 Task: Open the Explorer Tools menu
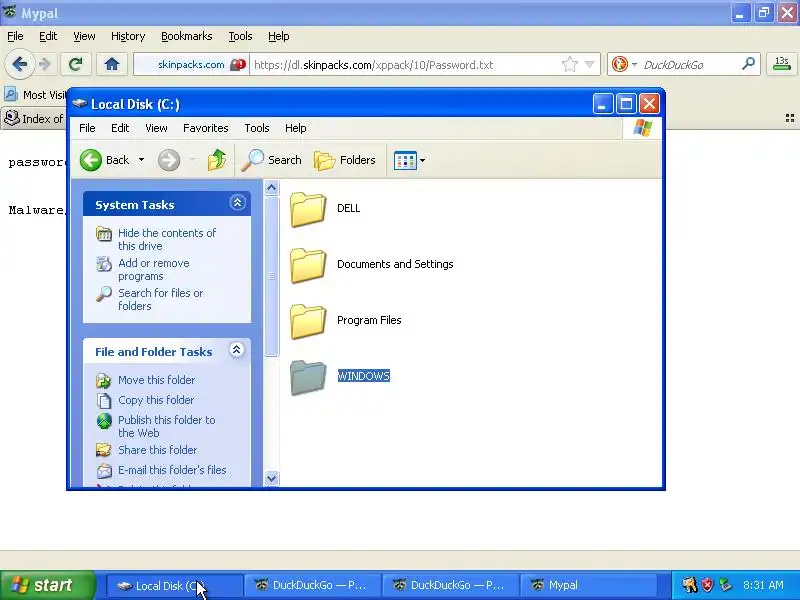tap(257, 128)
